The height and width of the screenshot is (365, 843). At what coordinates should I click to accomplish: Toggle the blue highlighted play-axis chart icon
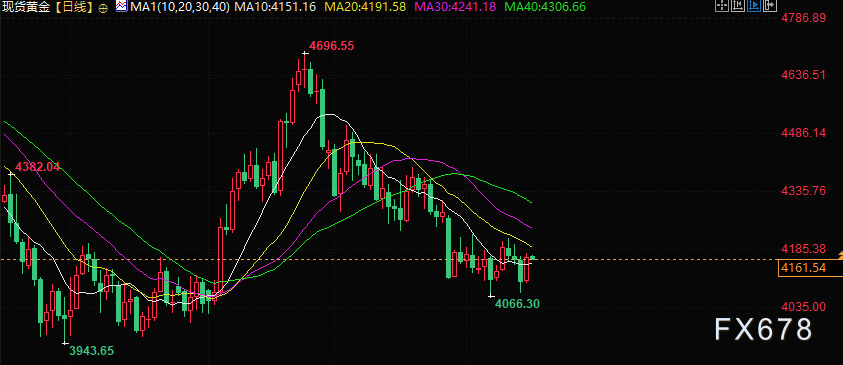click(754, 5)
